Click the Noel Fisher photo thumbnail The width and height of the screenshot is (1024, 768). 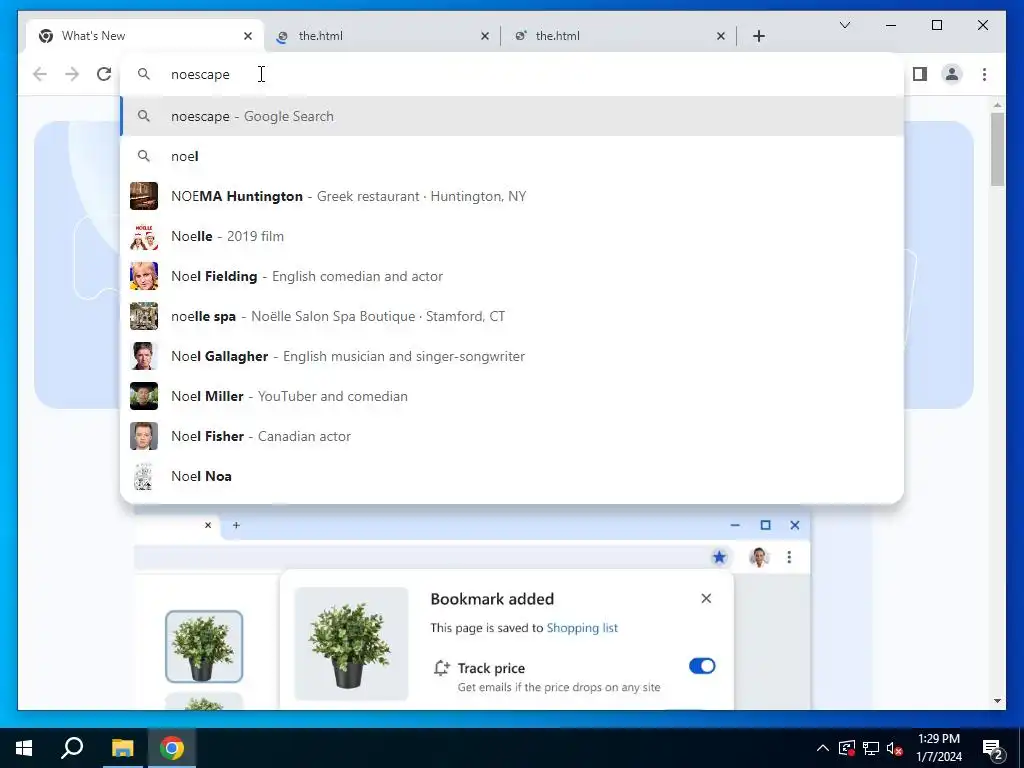pyautogui.click(x=144, y=436)
